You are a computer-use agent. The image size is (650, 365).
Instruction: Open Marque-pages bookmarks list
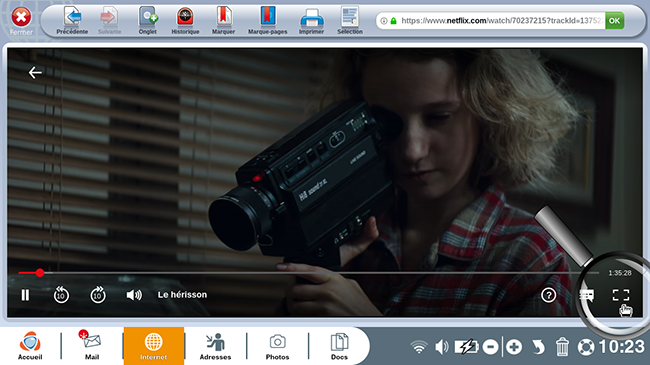[x=267, y=21]
